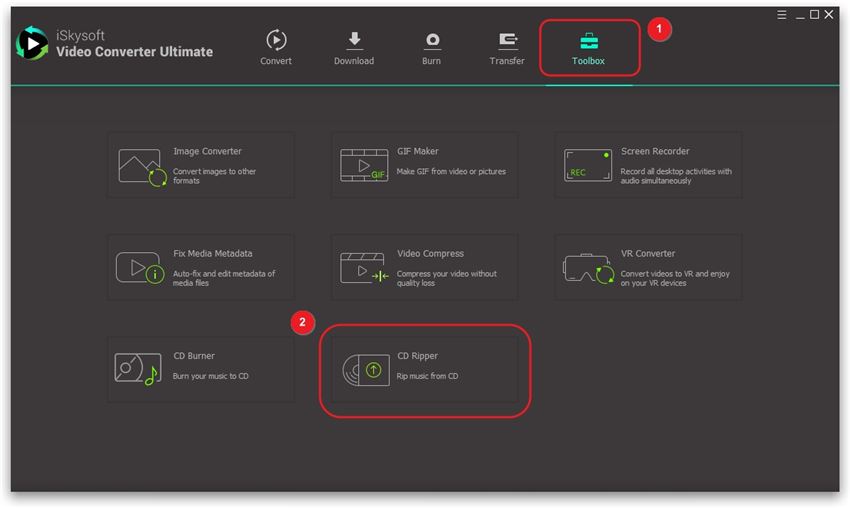
Task: Go to the Transfer tab
Action: [507, 47]
